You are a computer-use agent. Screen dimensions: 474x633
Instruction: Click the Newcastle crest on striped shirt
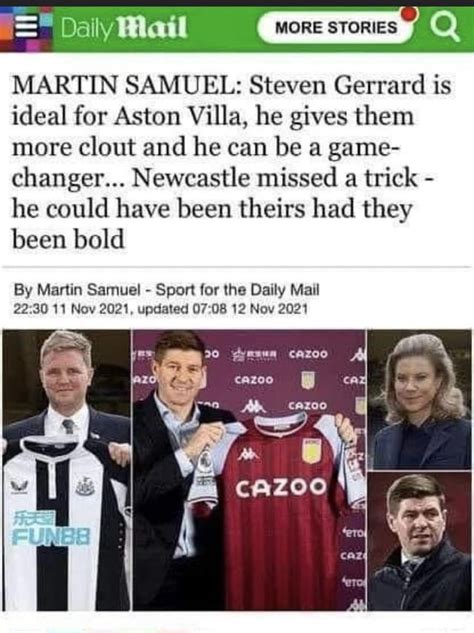(x=85, y=486)
